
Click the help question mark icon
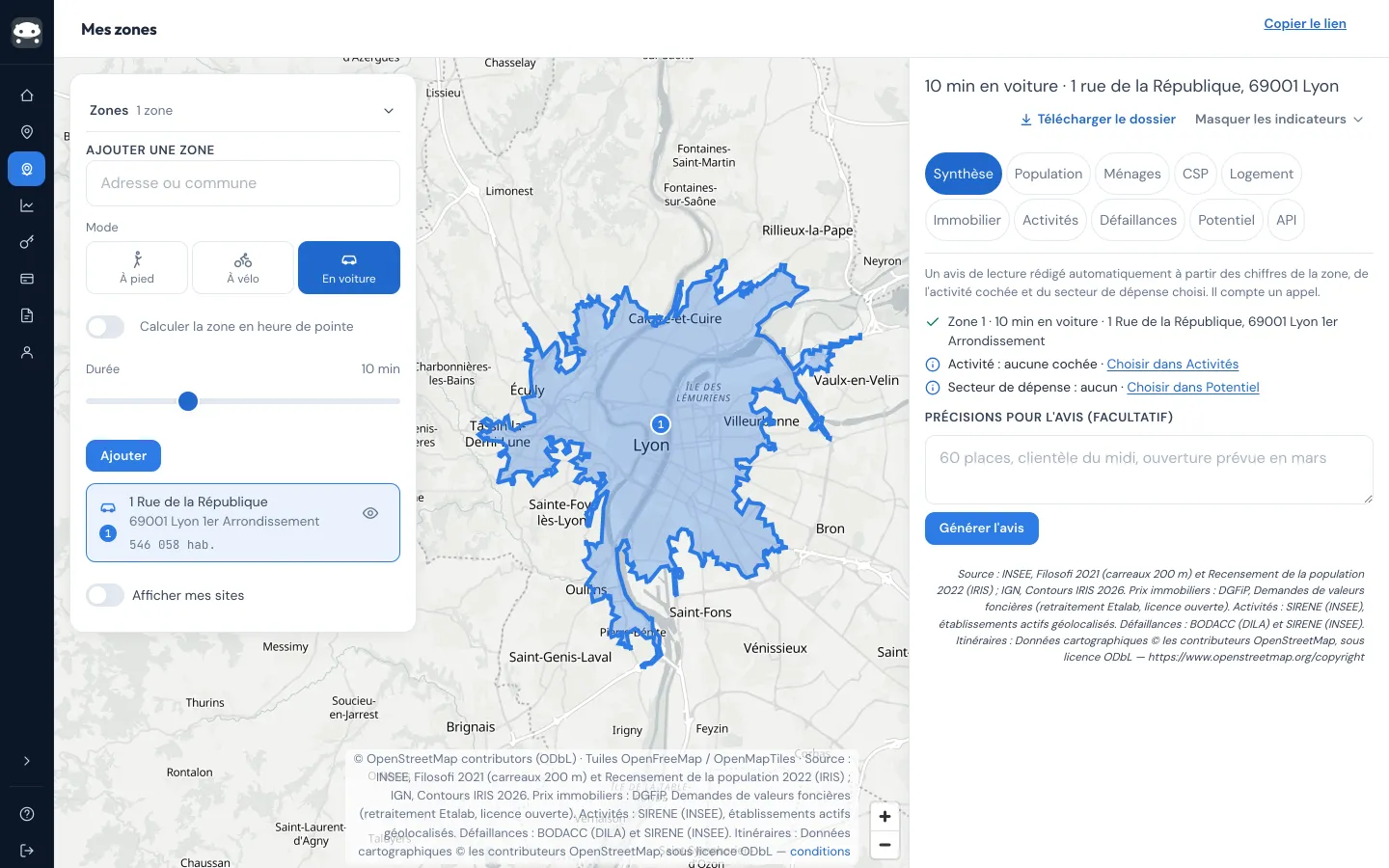27,814
